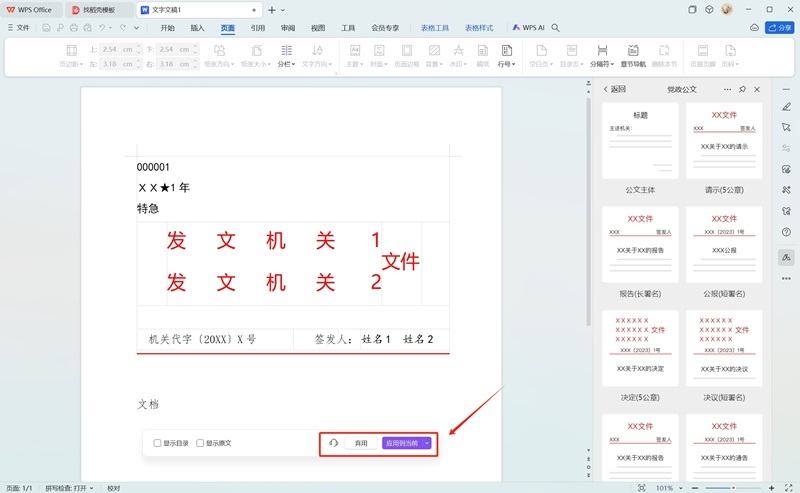Screen dimensions: 800x493
Task: Select the 公文主体 template thumbnail
Action: [640, 141]
